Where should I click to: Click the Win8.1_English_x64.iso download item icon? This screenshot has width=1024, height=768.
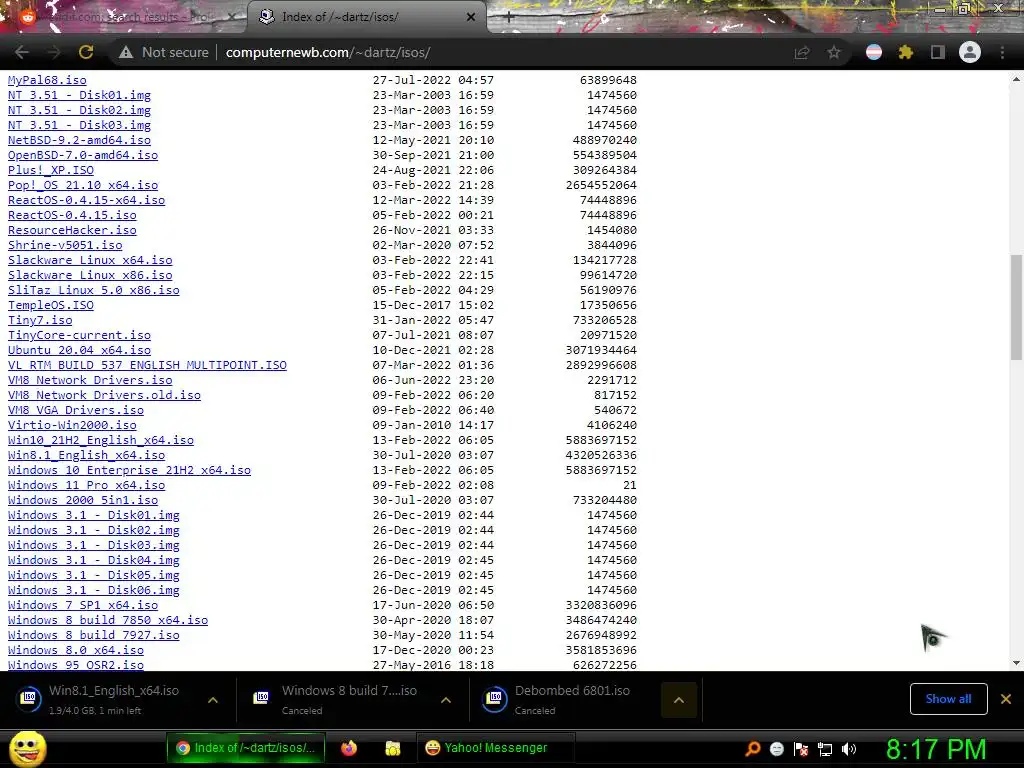29,697
